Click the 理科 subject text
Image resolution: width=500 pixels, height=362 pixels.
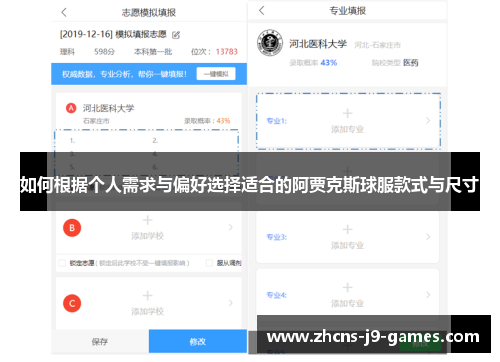click(x=67, y=52)
